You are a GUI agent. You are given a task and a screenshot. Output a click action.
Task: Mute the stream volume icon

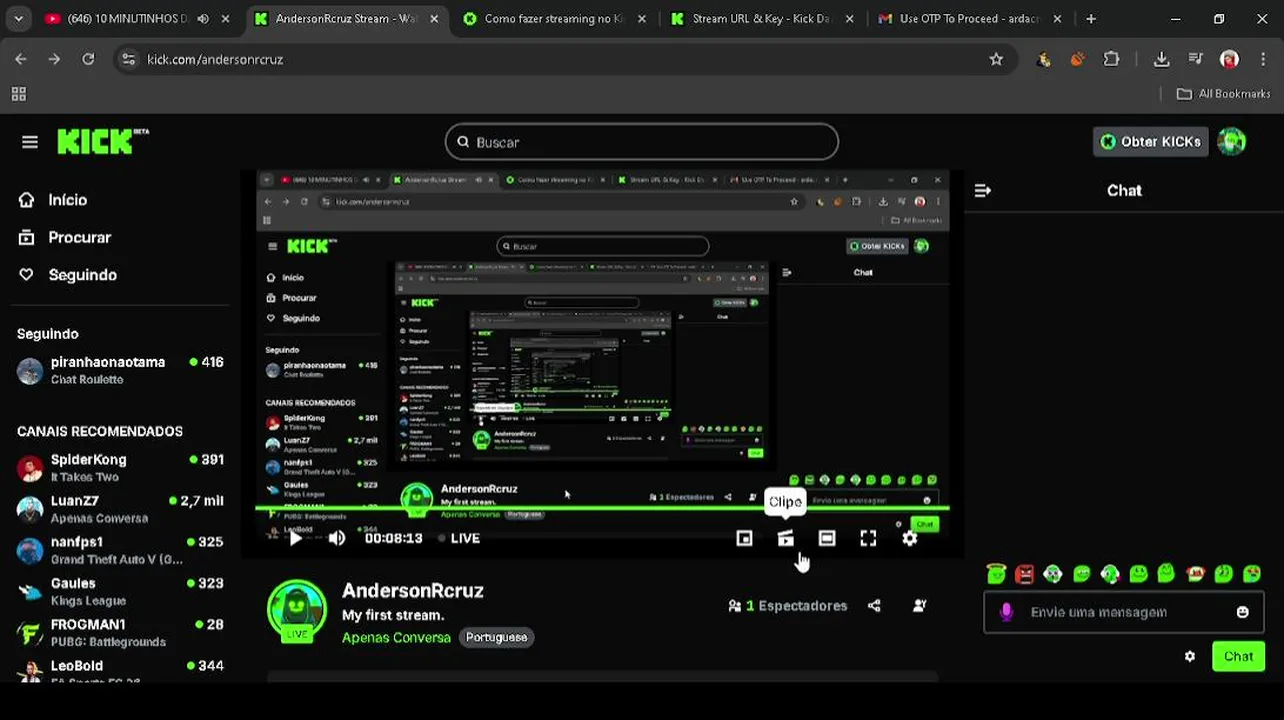(x=336, y=538)
